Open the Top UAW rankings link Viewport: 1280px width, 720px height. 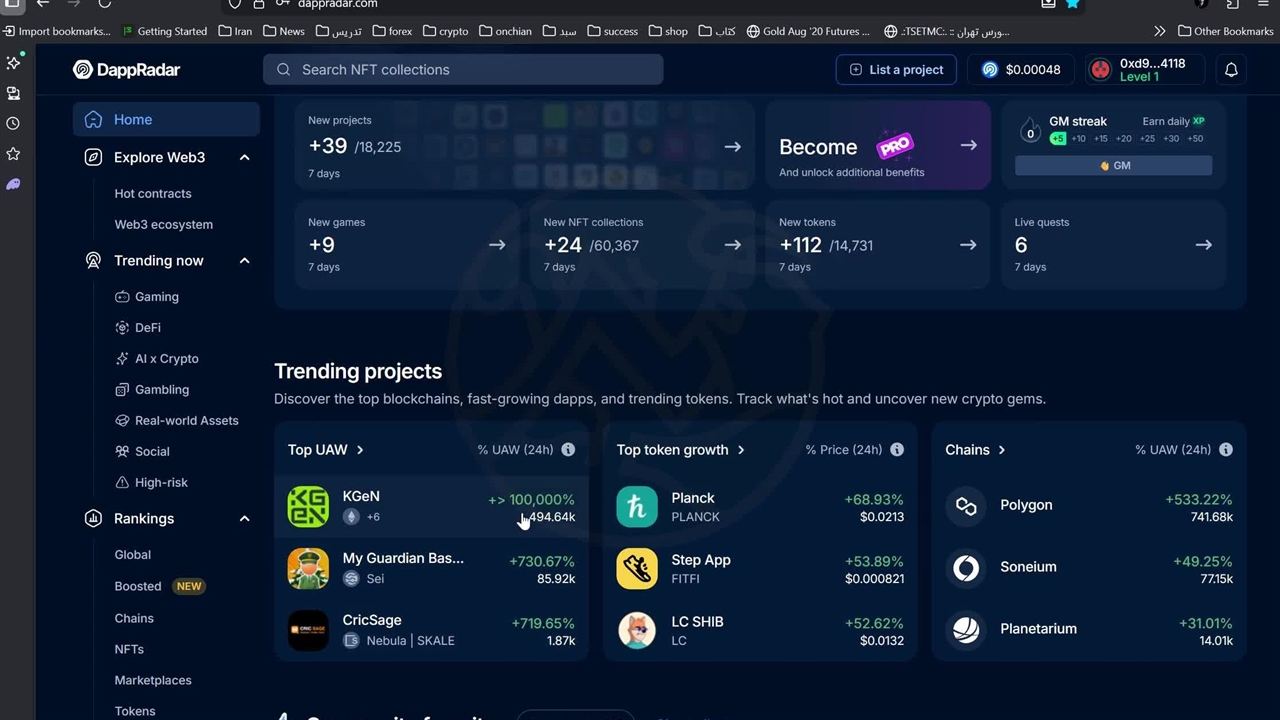(326, 450)
